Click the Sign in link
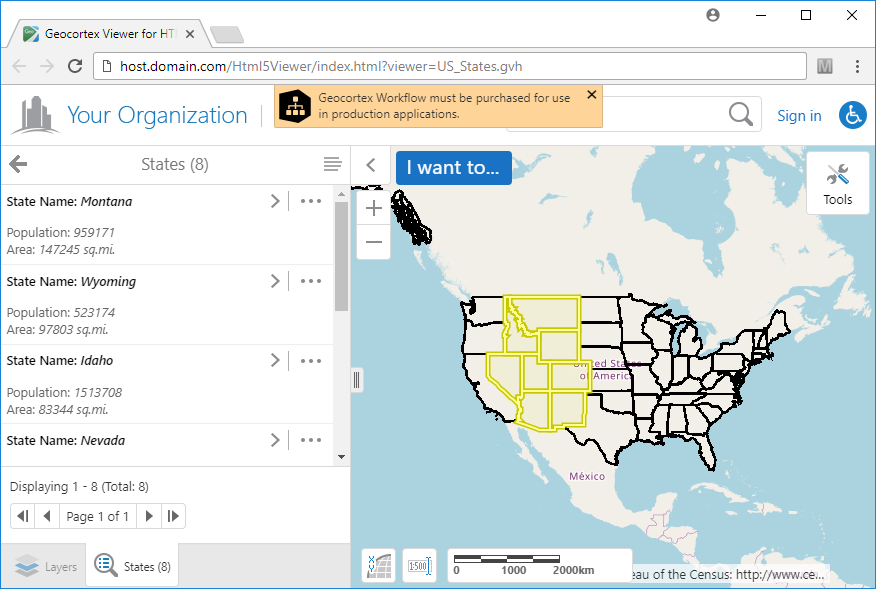The height and width of the screenshot is (589, 876). click(x=799, y=115)
